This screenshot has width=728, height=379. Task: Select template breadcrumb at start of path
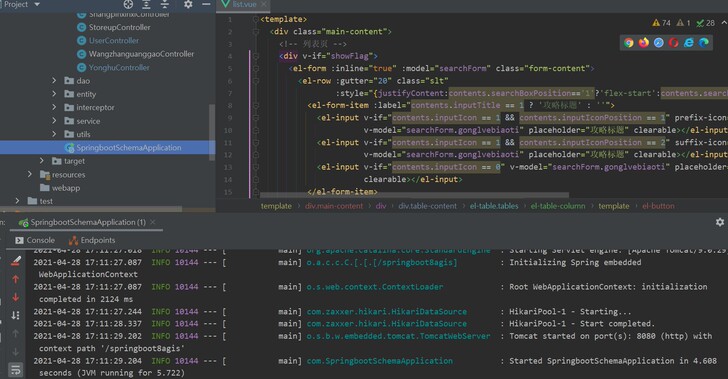click(276, 206)
